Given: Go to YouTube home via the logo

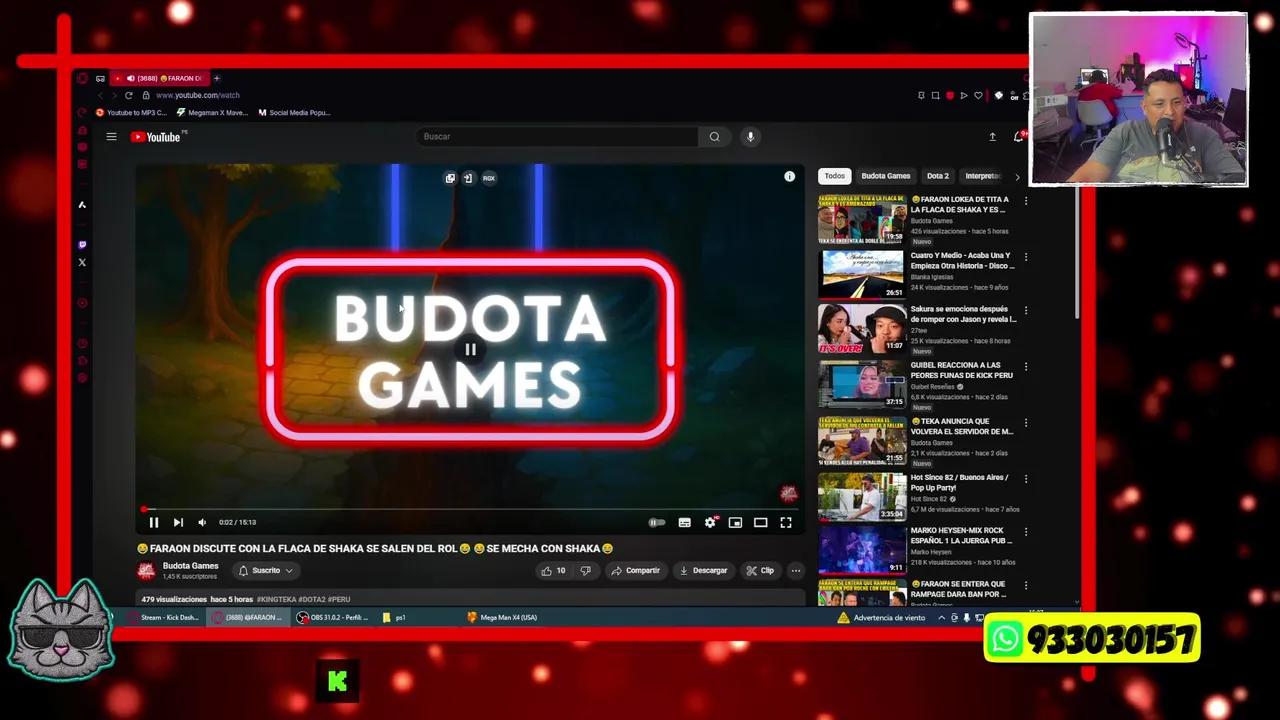Looking at the screenshot, I should 156,137.
